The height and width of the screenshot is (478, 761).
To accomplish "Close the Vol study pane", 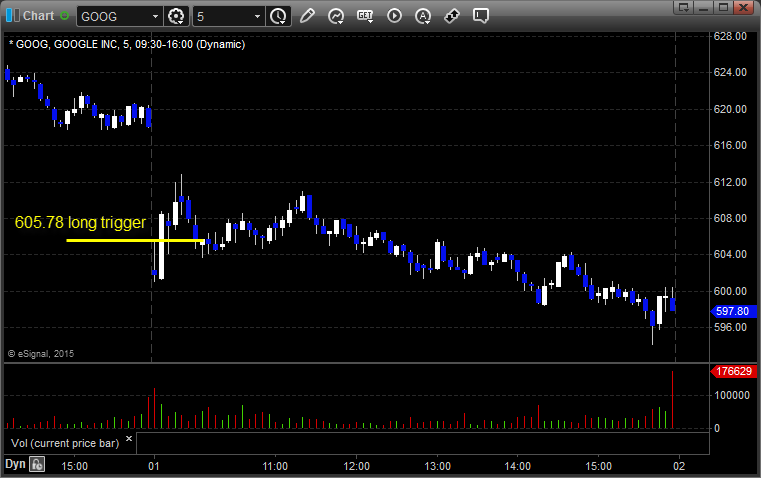I will pos(129,439).
